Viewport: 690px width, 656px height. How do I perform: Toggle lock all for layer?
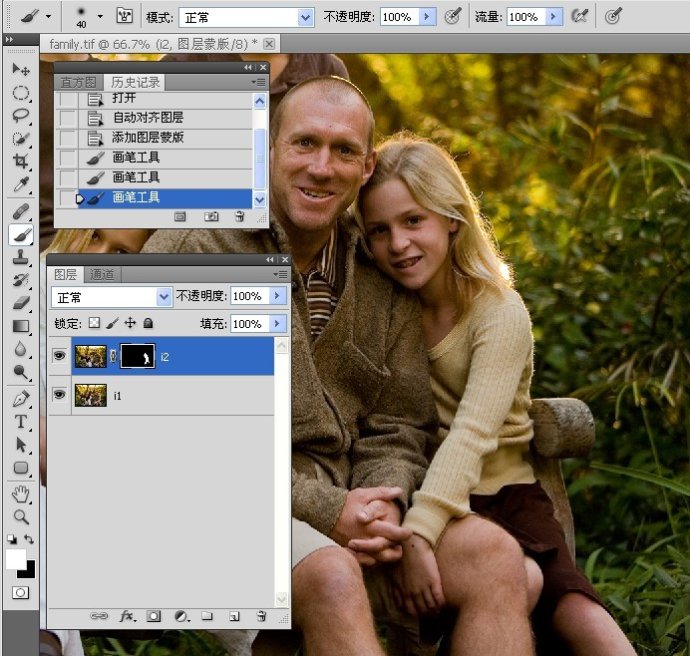[x=148, y=323]
